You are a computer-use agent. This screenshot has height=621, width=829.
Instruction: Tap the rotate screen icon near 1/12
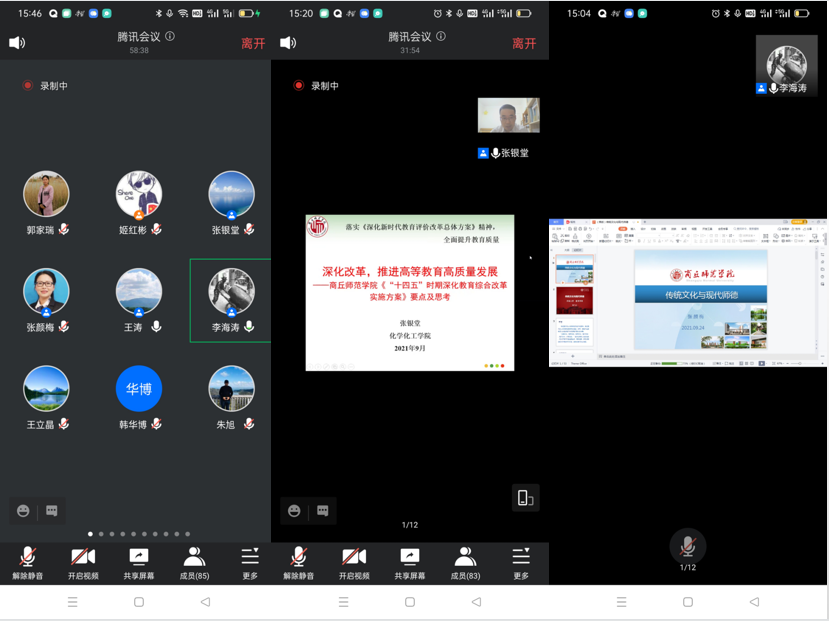pyautogui.click(x=525, y=498)
